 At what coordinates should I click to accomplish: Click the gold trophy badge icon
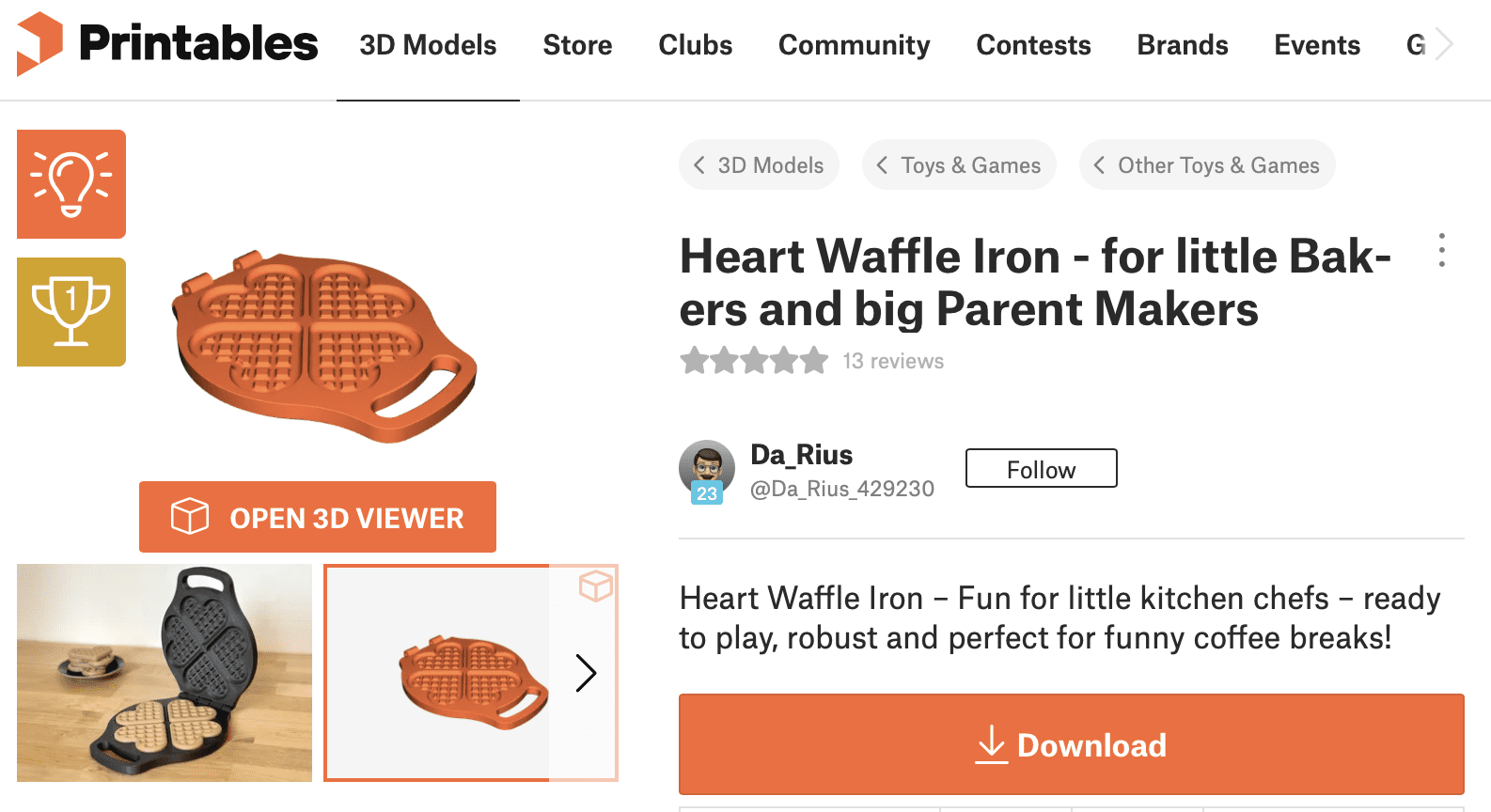pos(71,312)
